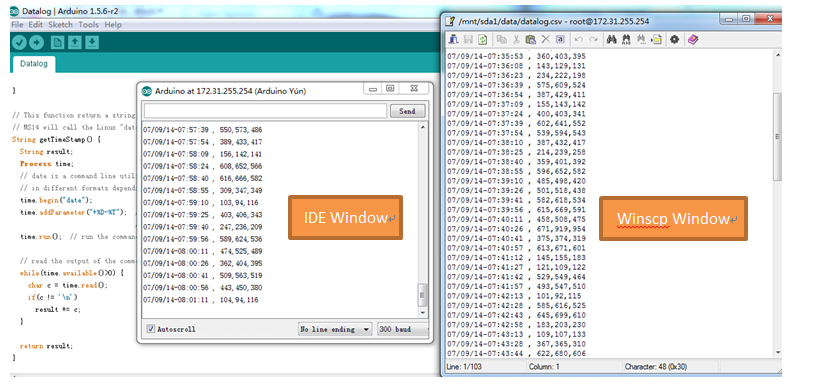The height and width of the screenshot is (387, 813).
Task: Click the 'time.begin("date");' code line
Action: click(56, 200)
